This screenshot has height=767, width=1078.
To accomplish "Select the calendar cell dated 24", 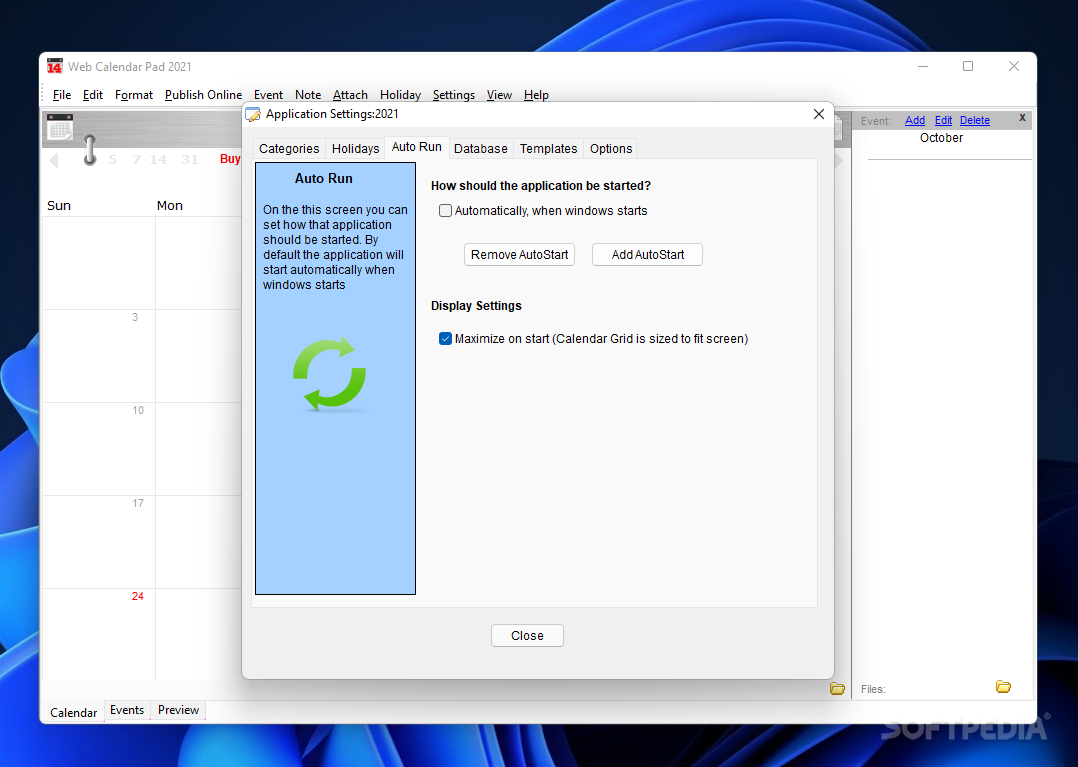I will (99, 634).
